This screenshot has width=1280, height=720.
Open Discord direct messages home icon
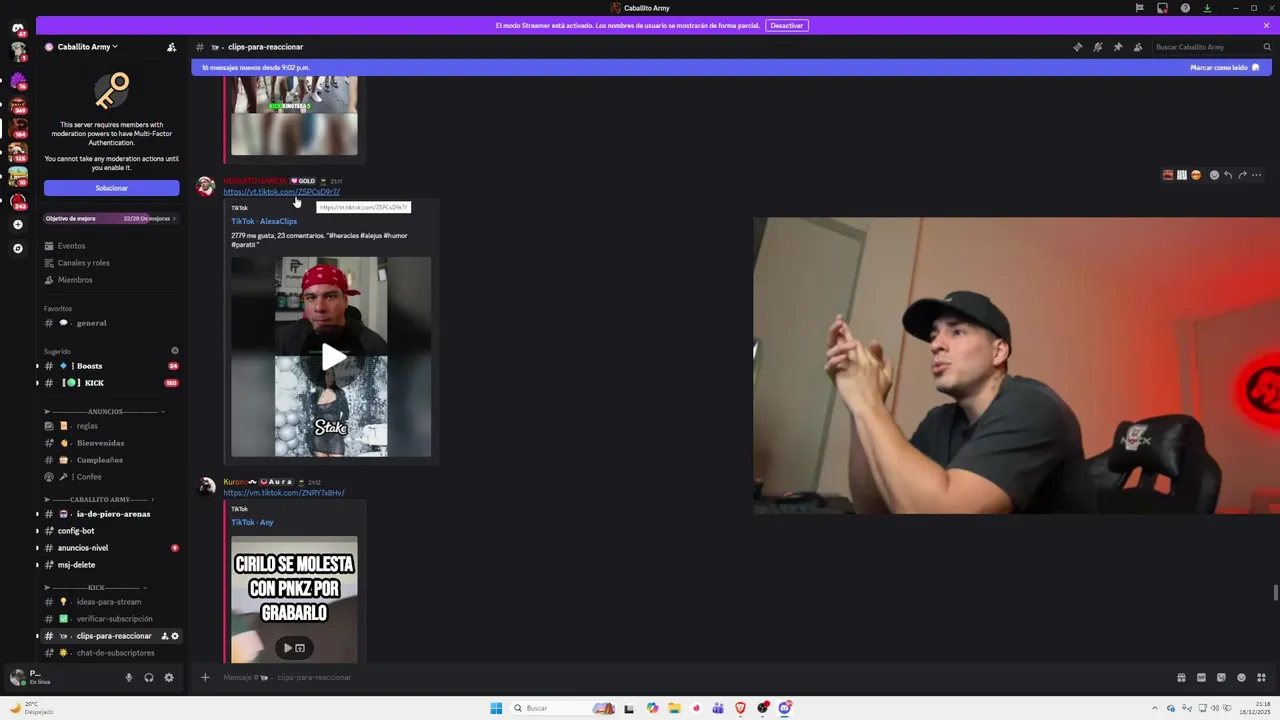pyautogui.click(x=18, y=28)
